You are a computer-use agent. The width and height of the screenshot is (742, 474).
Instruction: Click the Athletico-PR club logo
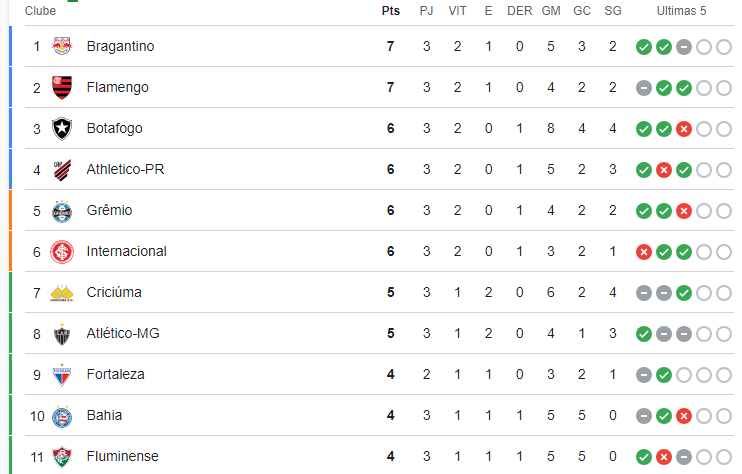click(62, 170)
